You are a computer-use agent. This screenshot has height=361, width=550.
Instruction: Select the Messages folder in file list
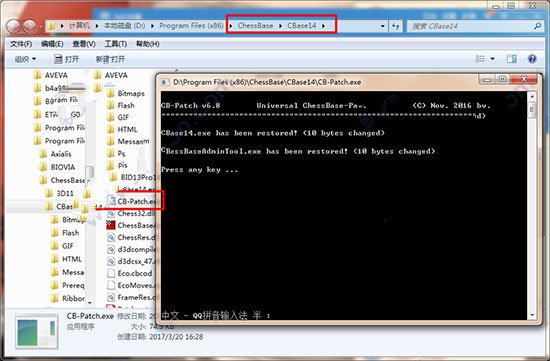[x=128, y=141]
